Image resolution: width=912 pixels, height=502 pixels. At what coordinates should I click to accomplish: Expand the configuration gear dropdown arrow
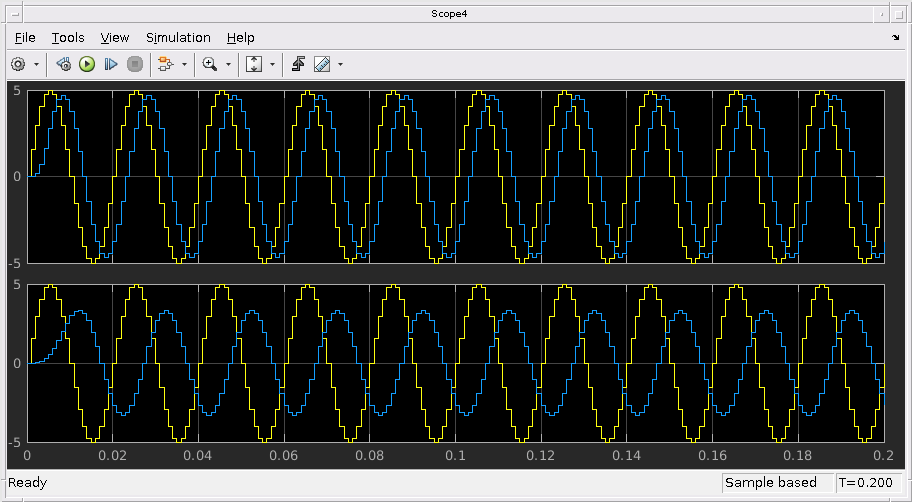[x=37, y=64]
